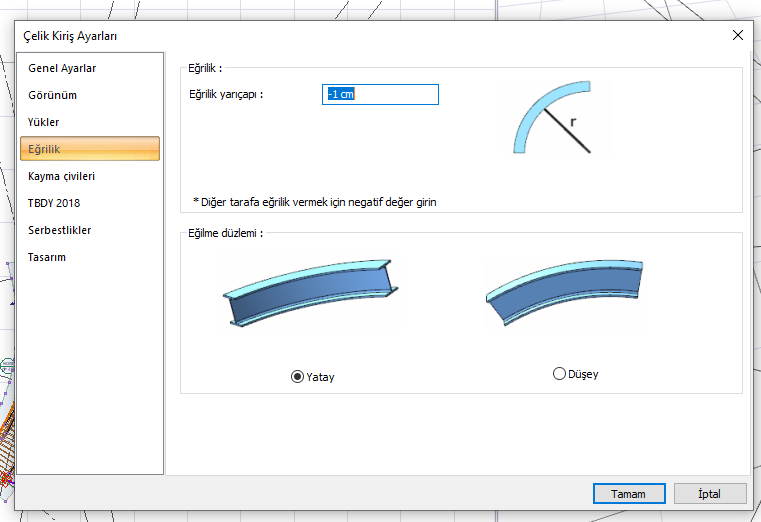The height and width of the screenshot is (522, 761).
Task: Select Yükler in the sidebar list
Action: (44, 122)
